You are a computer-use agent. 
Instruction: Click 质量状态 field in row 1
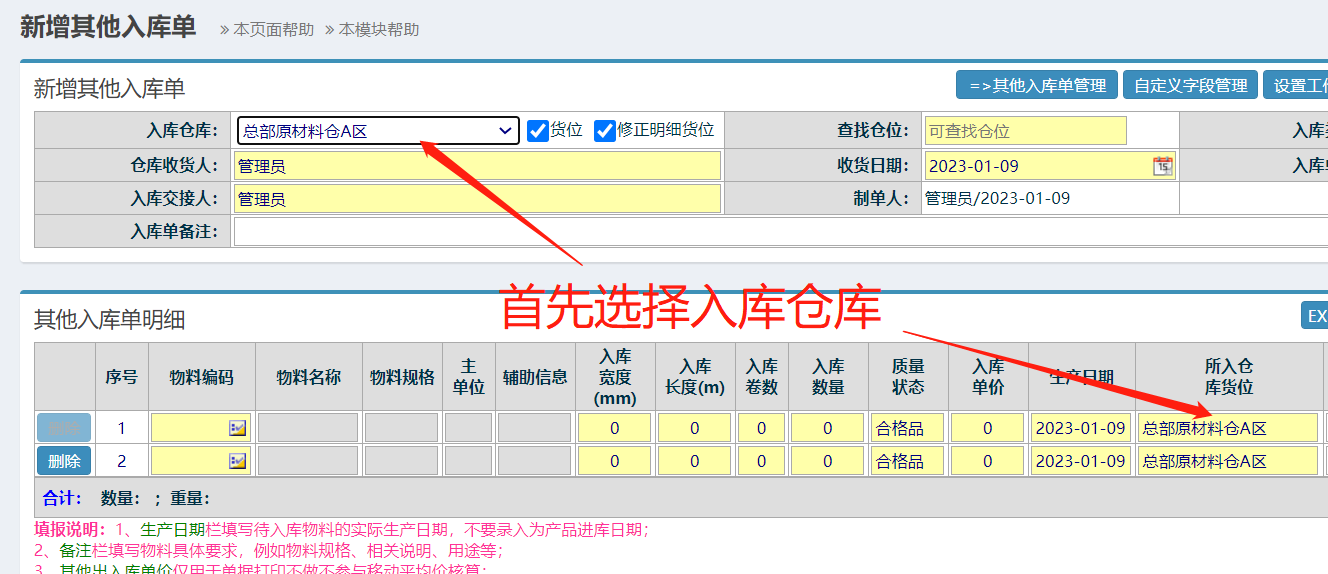(908, 428)
